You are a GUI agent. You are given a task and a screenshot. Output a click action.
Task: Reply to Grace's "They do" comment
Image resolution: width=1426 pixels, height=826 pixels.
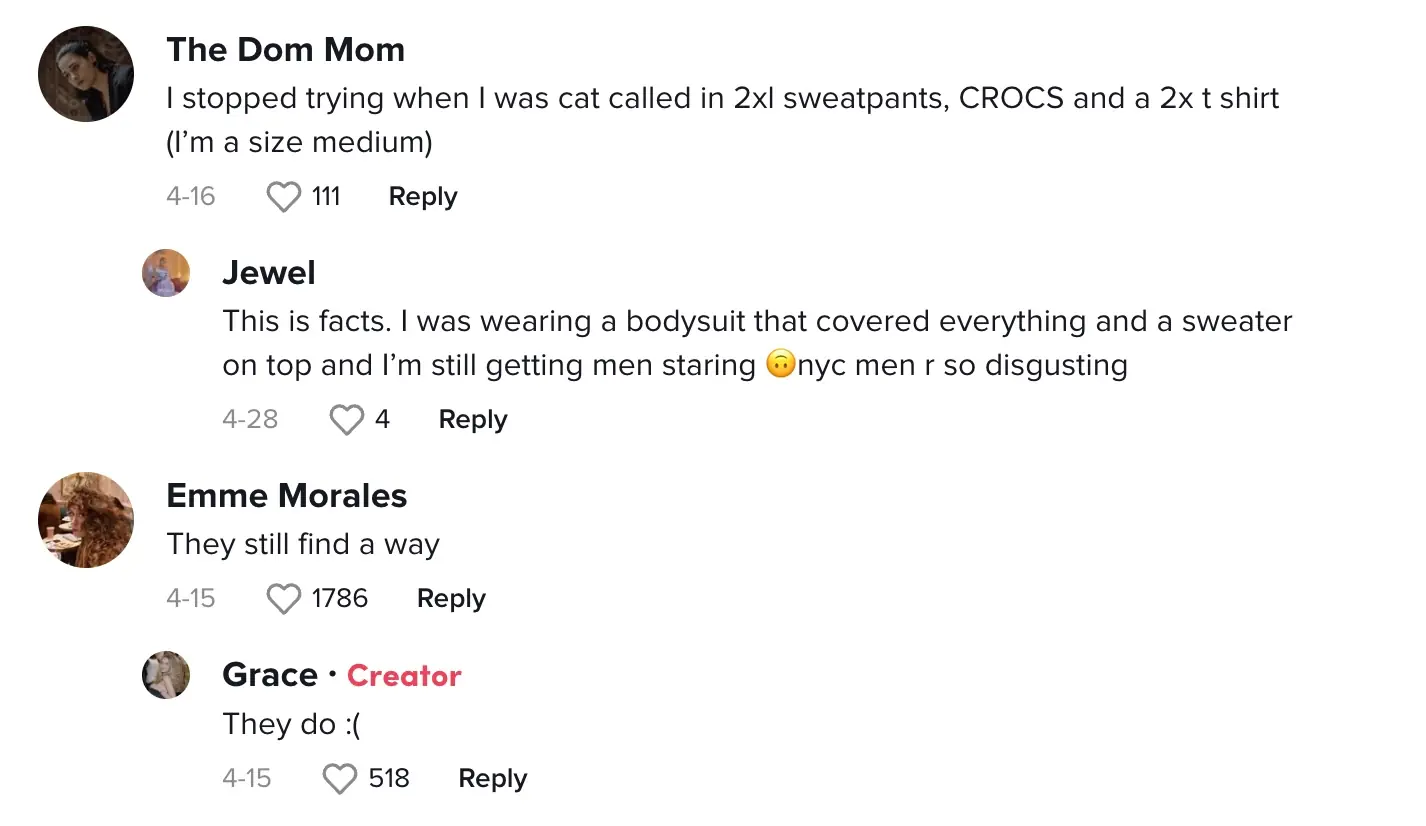coord(492,779)
